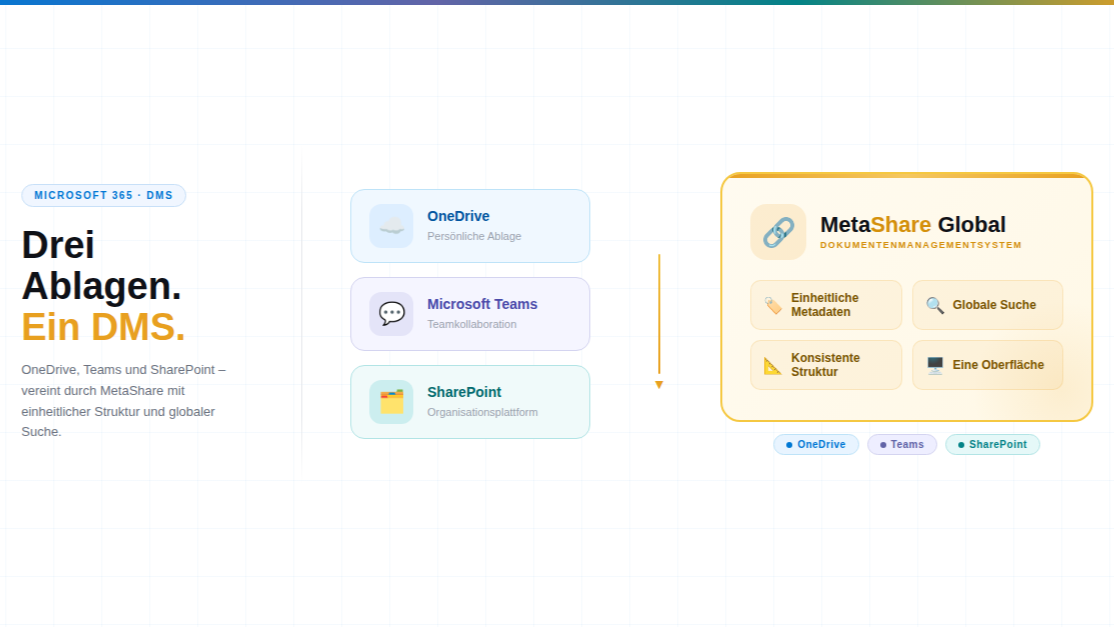
Task: Select the Globale Suche feature label
Action: click(x=994, y=305)
